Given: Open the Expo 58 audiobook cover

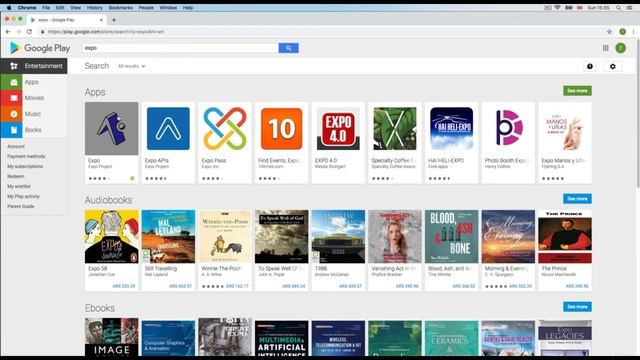Looking at the screenshot, I should (x=111, y=236).
